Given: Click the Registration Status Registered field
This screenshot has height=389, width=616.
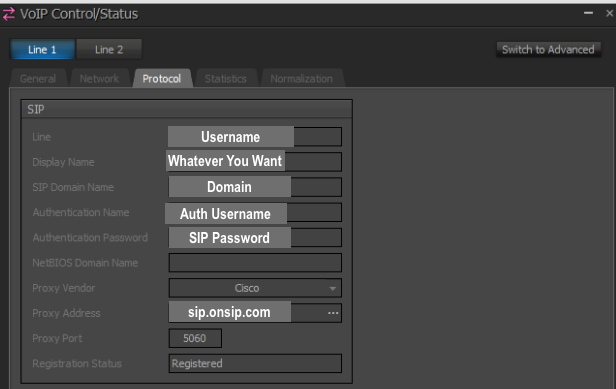Looking at the screenshot, I should click(255, 363).
